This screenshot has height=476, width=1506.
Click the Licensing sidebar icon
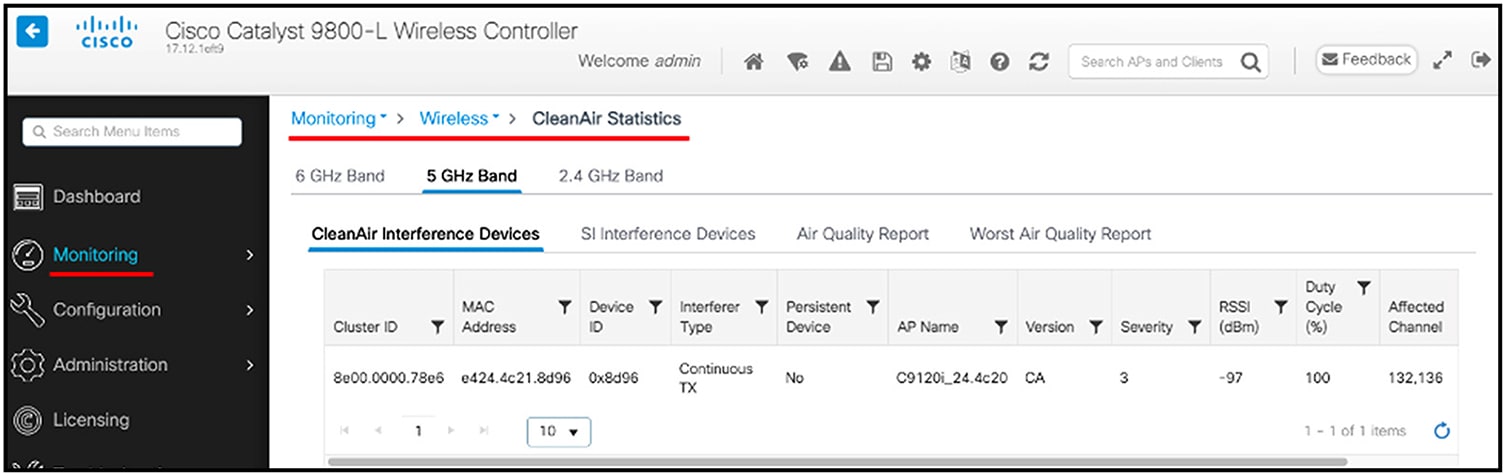26,420
